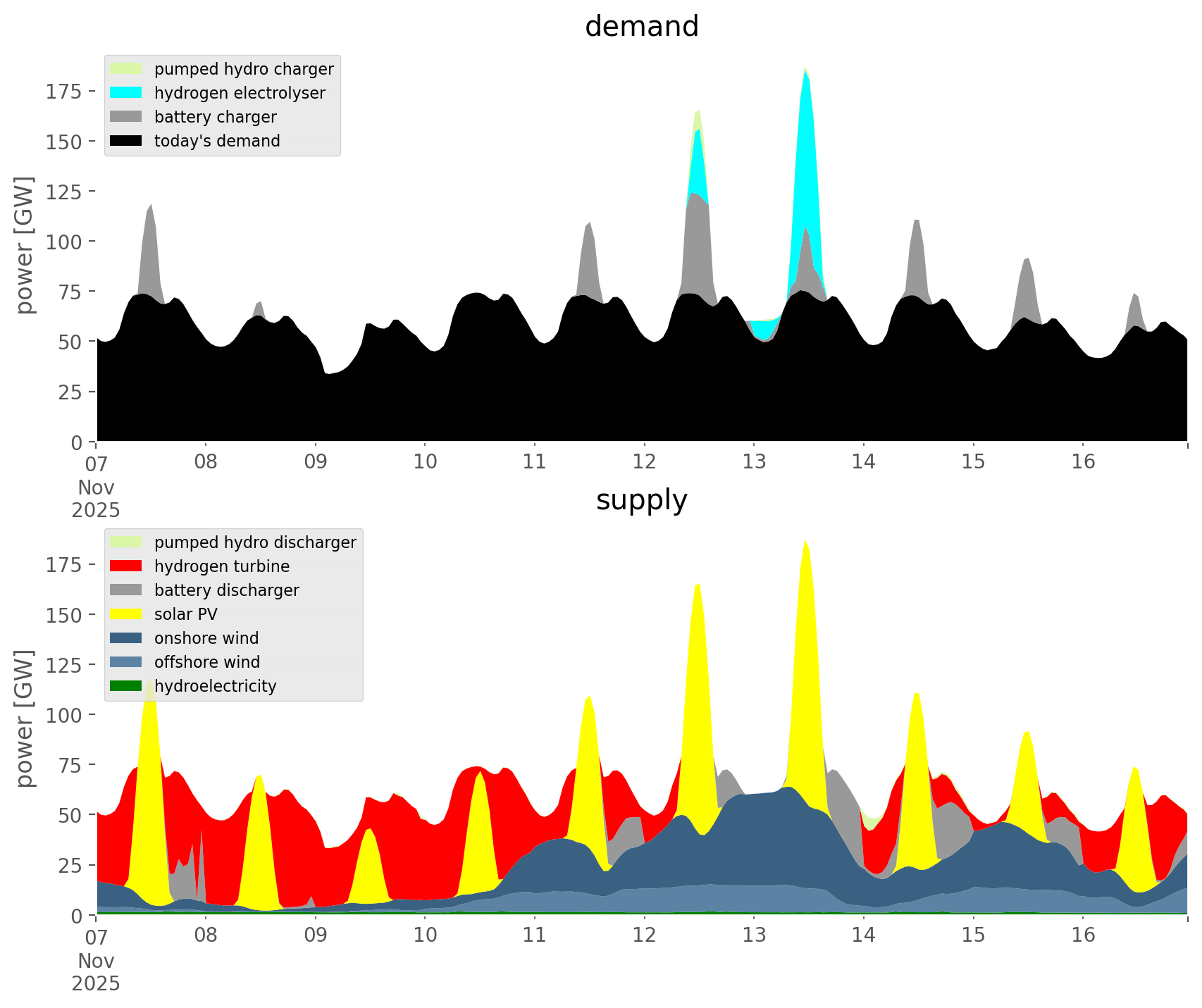Click the battery discharger legend label
1202x1008 pixels.
[x=226, y=590]
